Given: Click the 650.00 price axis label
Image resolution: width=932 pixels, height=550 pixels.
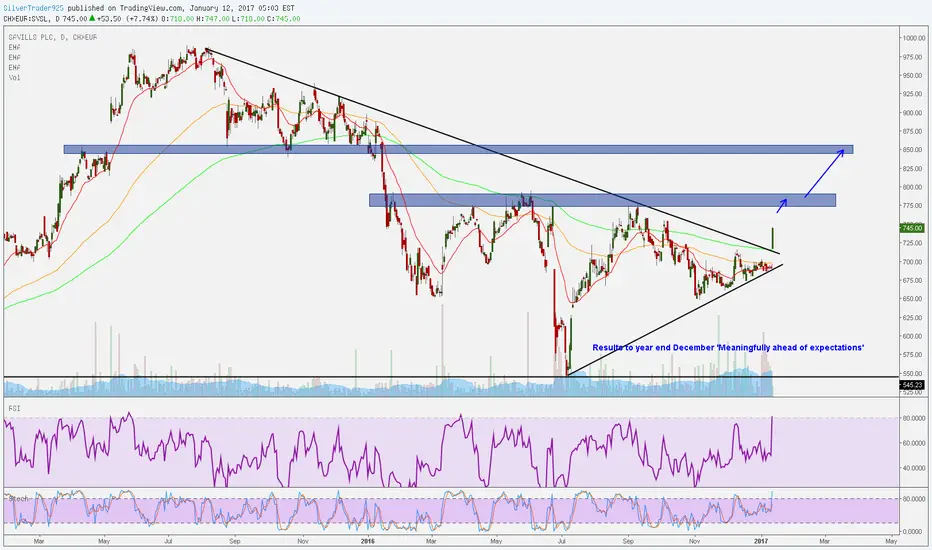Looking at the screenshot, I should (x=912, y=299).
